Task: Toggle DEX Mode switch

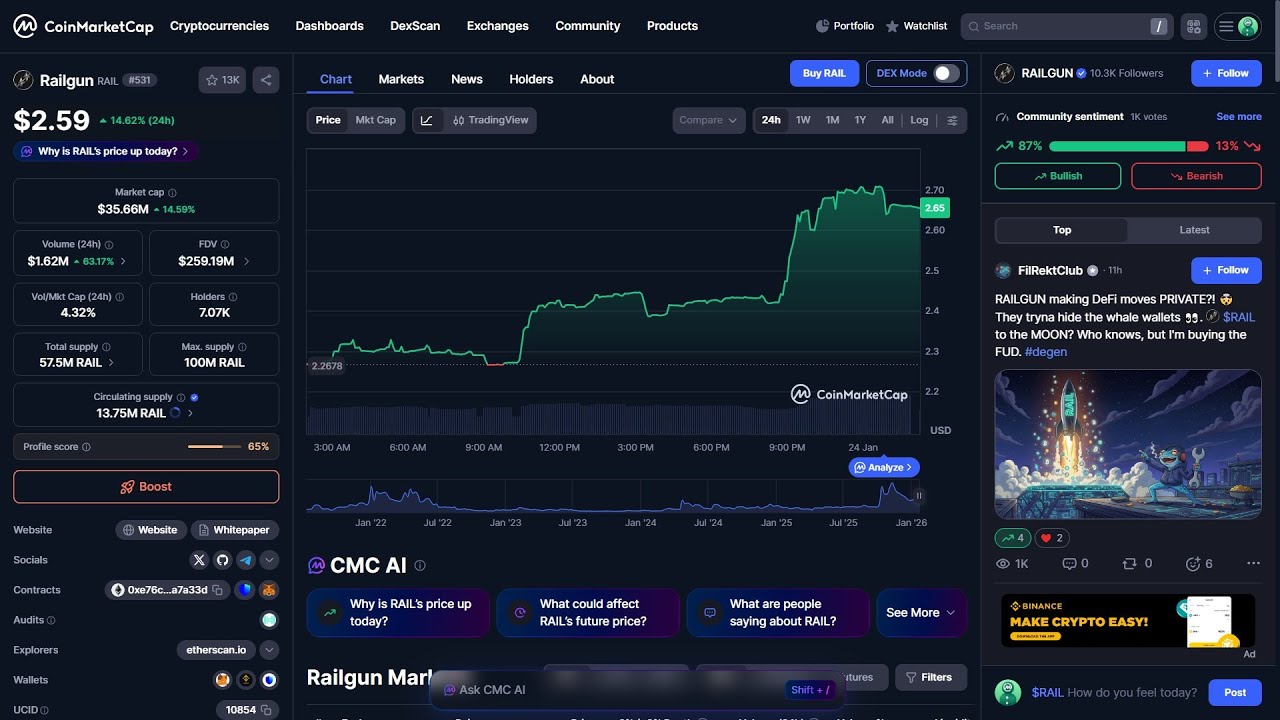Action: click(946, 73)
